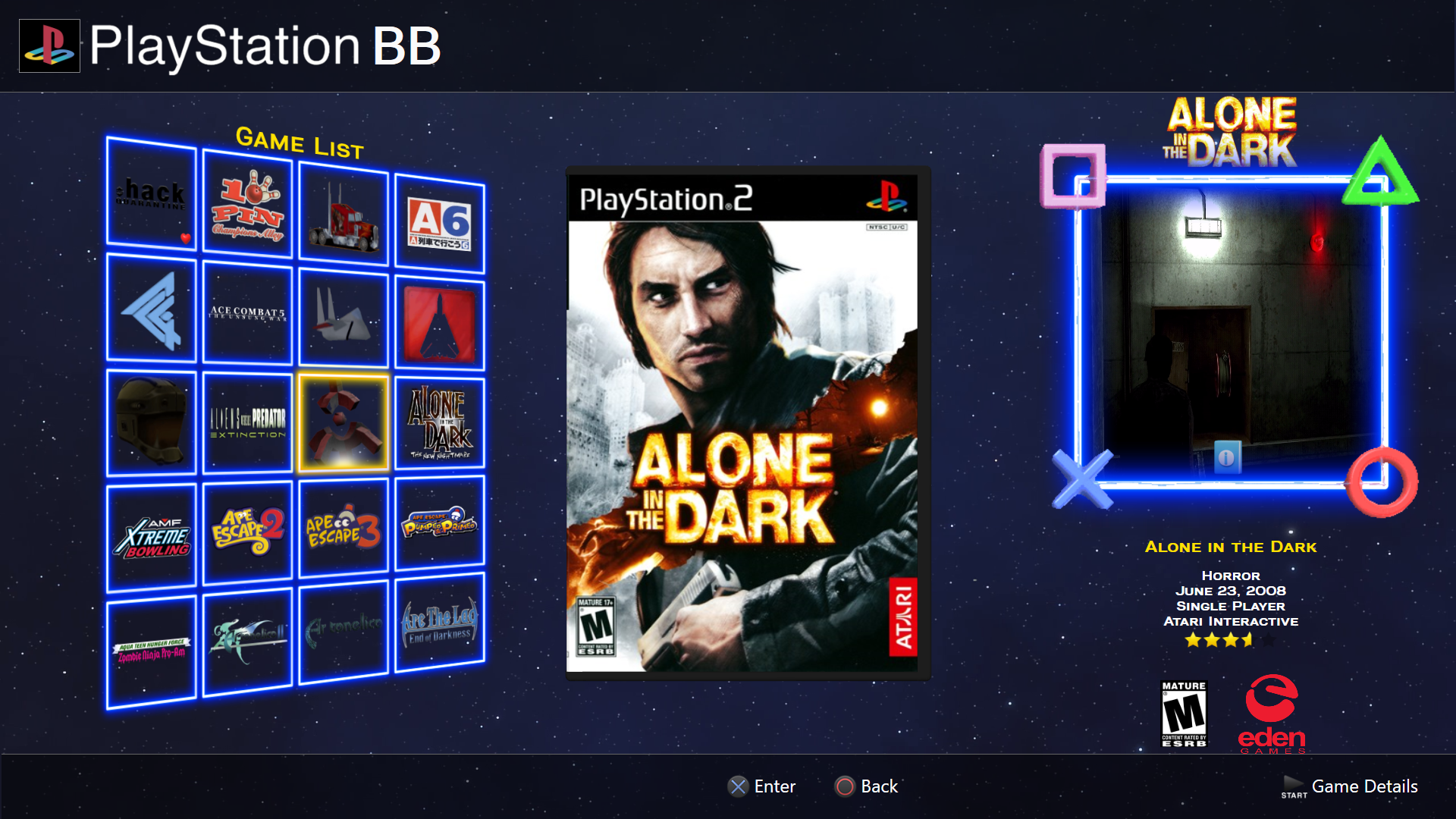1456x819 pixels.
Task: Select the .hack Quarantine game tile
Action: [x=152, y=194]
